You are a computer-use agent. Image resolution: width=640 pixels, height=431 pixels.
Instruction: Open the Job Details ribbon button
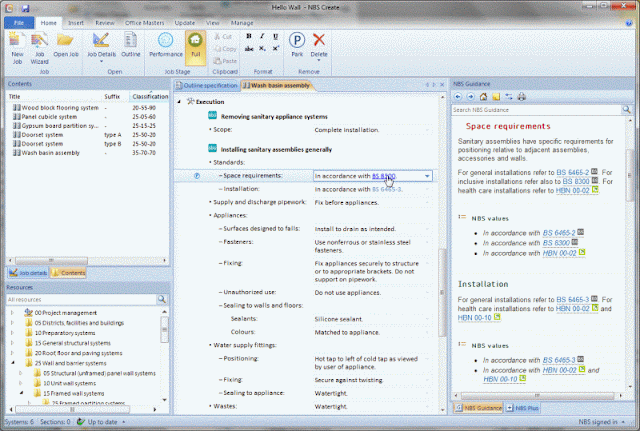pyautogui.click(x=101, y=48)
